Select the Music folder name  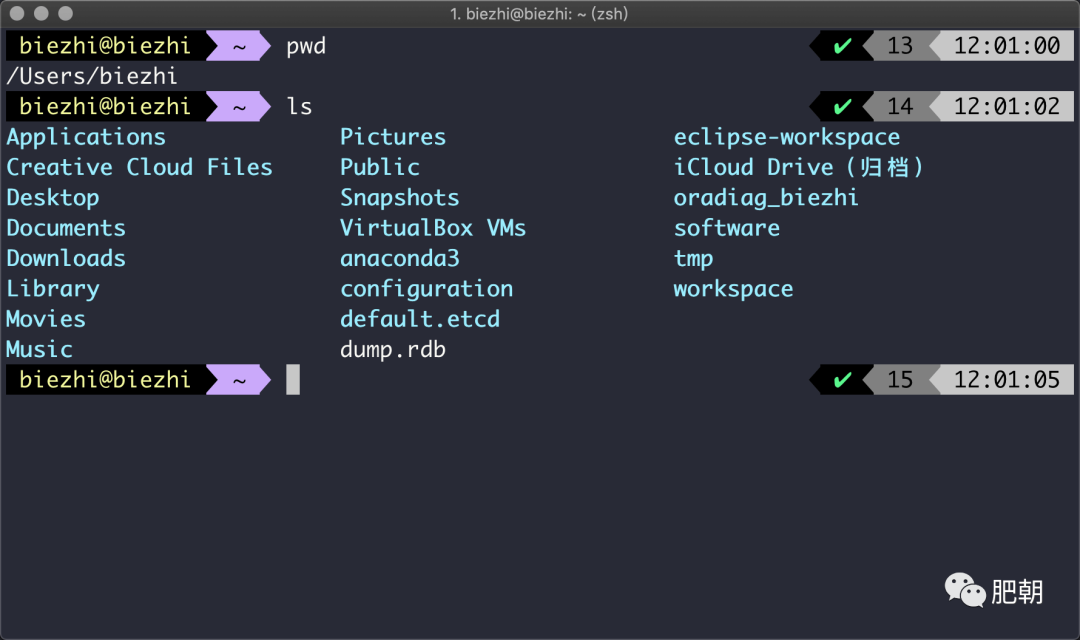tap(39, 349)
